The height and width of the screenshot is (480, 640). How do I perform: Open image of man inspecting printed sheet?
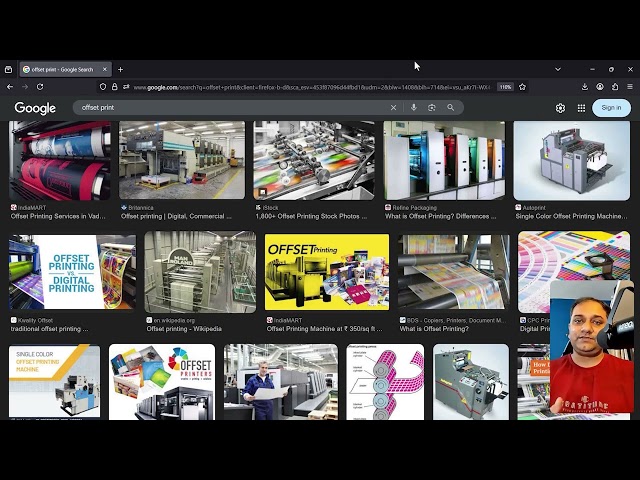pyautogui.click(x=281, y=382)
